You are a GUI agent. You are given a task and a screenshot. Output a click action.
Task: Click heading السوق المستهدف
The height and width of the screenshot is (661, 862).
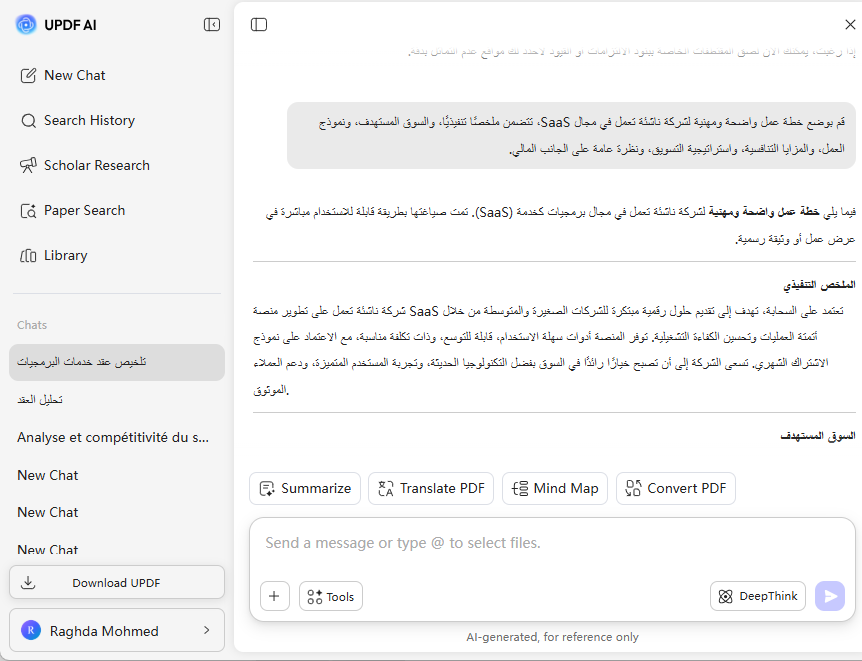pyautogui.click(x=818, y=436)
